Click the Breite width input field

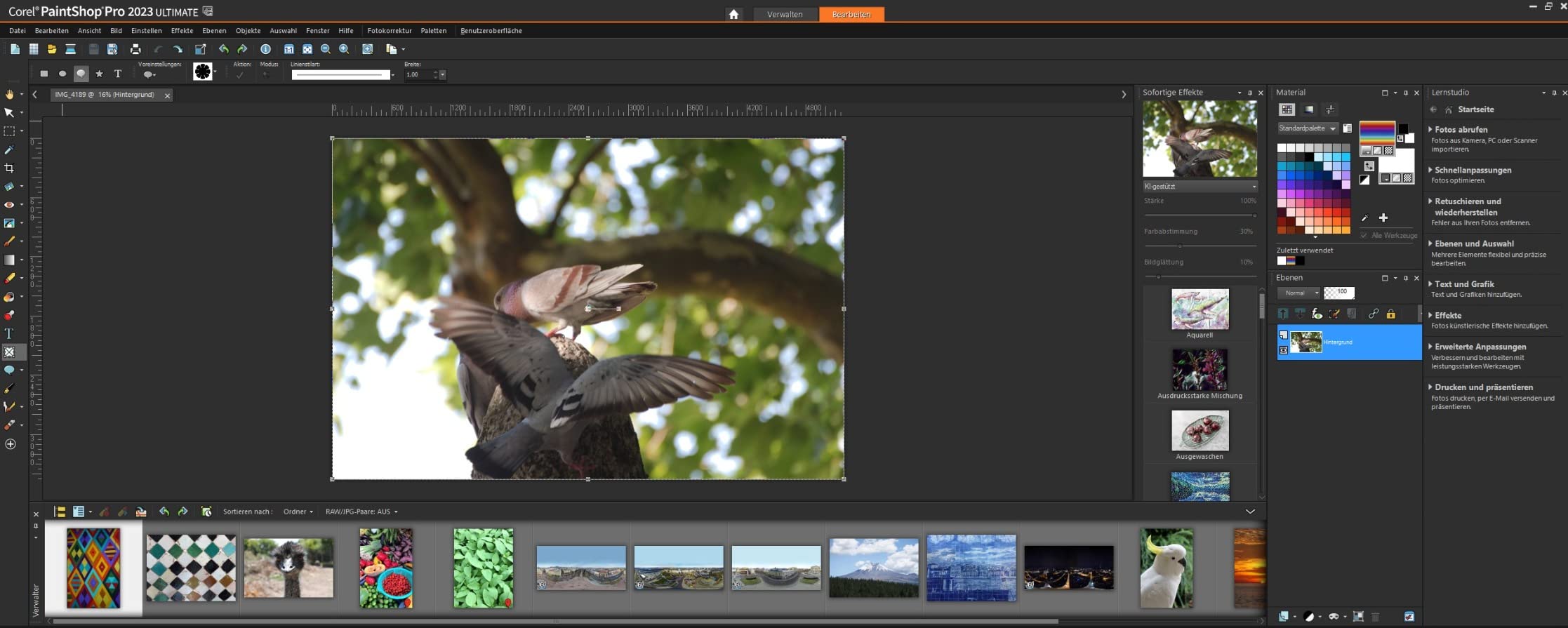(x=419, y=74)
